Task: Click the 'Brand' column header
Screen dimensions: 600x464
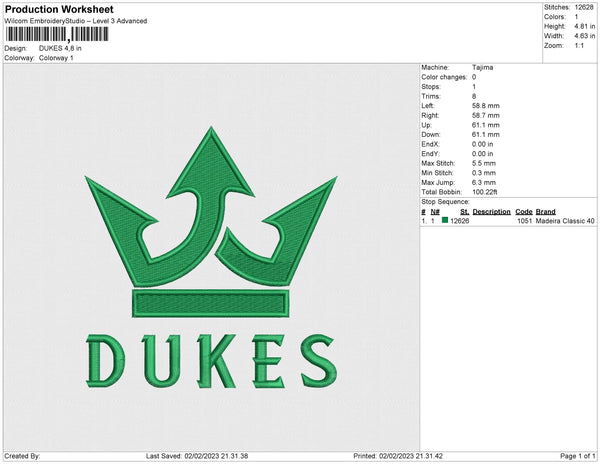Action: tap(546, 212)
